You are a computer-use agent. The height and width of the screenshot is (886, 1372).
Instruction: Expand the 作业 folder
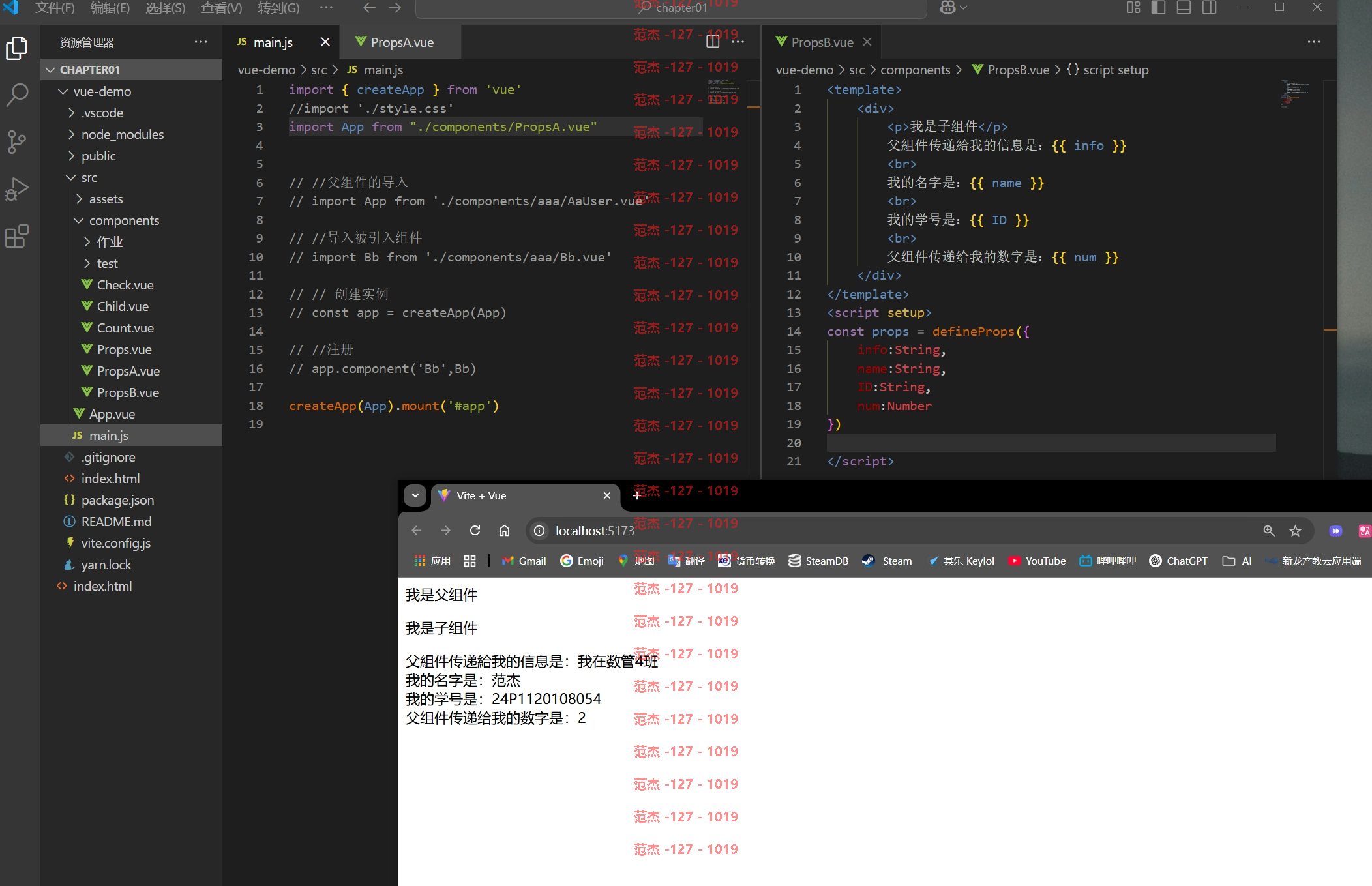click(131, 242)
